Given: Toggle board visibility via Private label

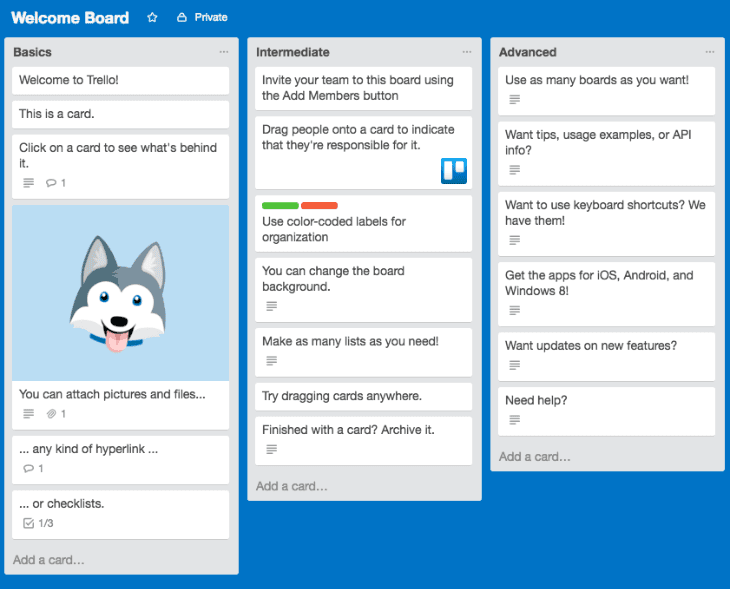Looking at the screenshot, I should pyautogui.click(x=210, y=18).
